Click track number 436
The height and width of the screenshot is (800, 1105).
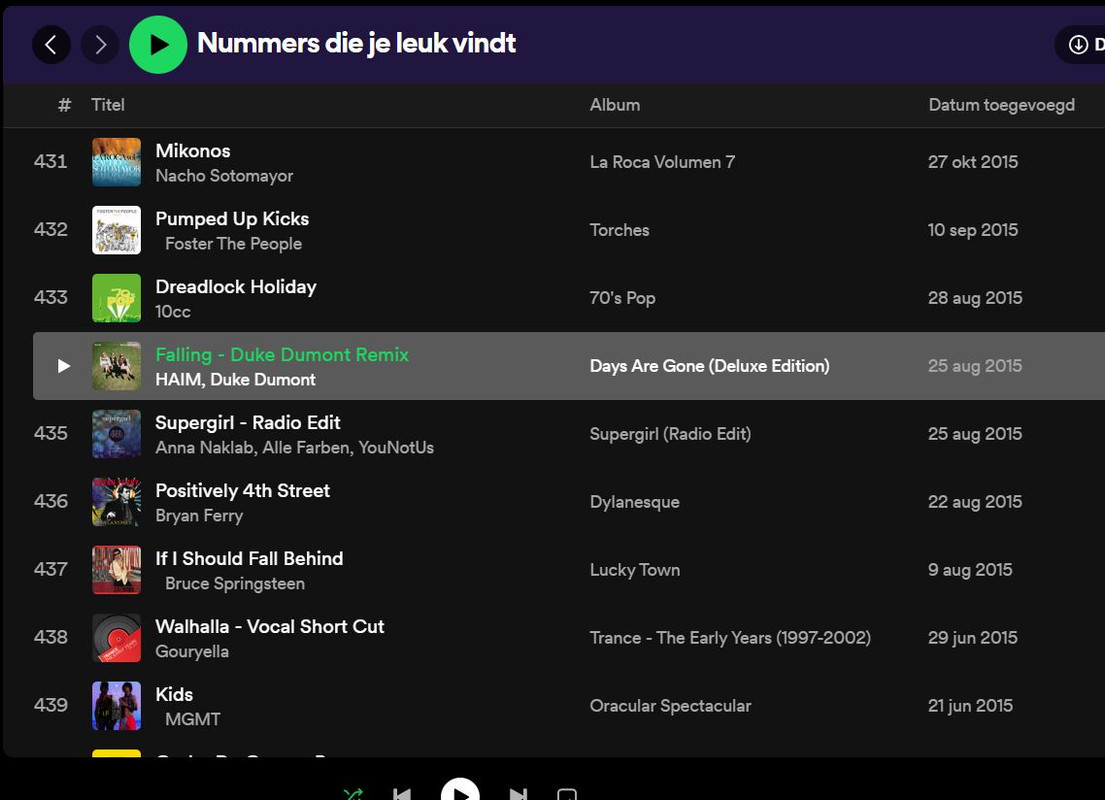pyautogui.click(x=51, y=501)
